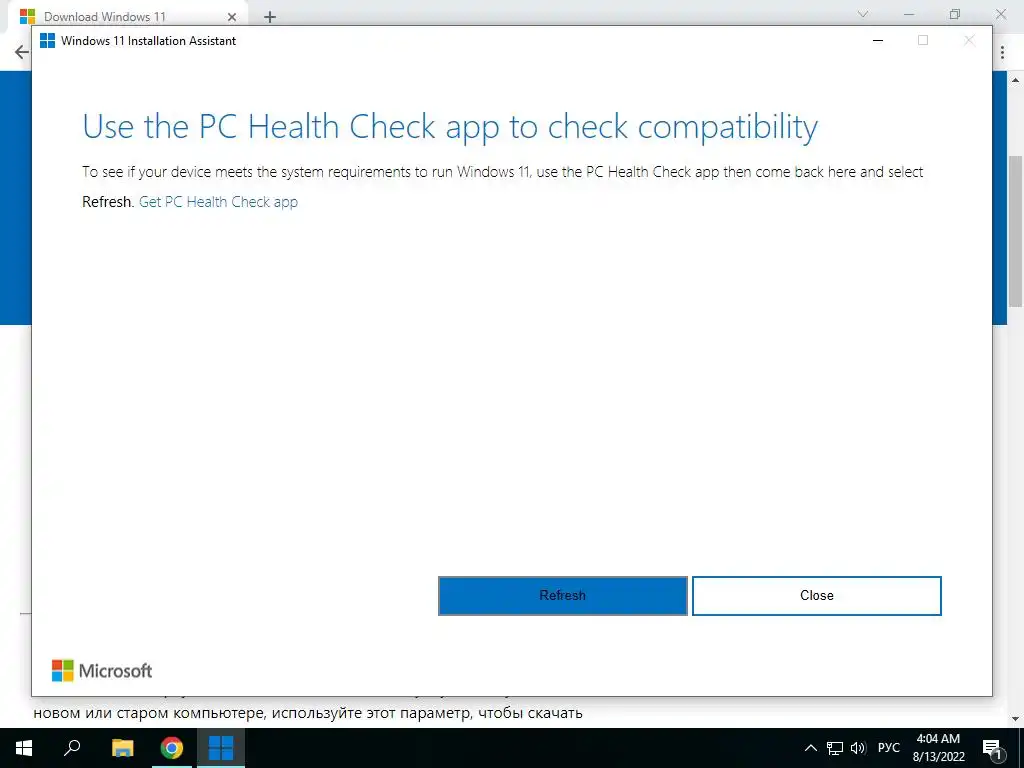Click the Windows favicon on the browser tab

[x=27, y=16]
